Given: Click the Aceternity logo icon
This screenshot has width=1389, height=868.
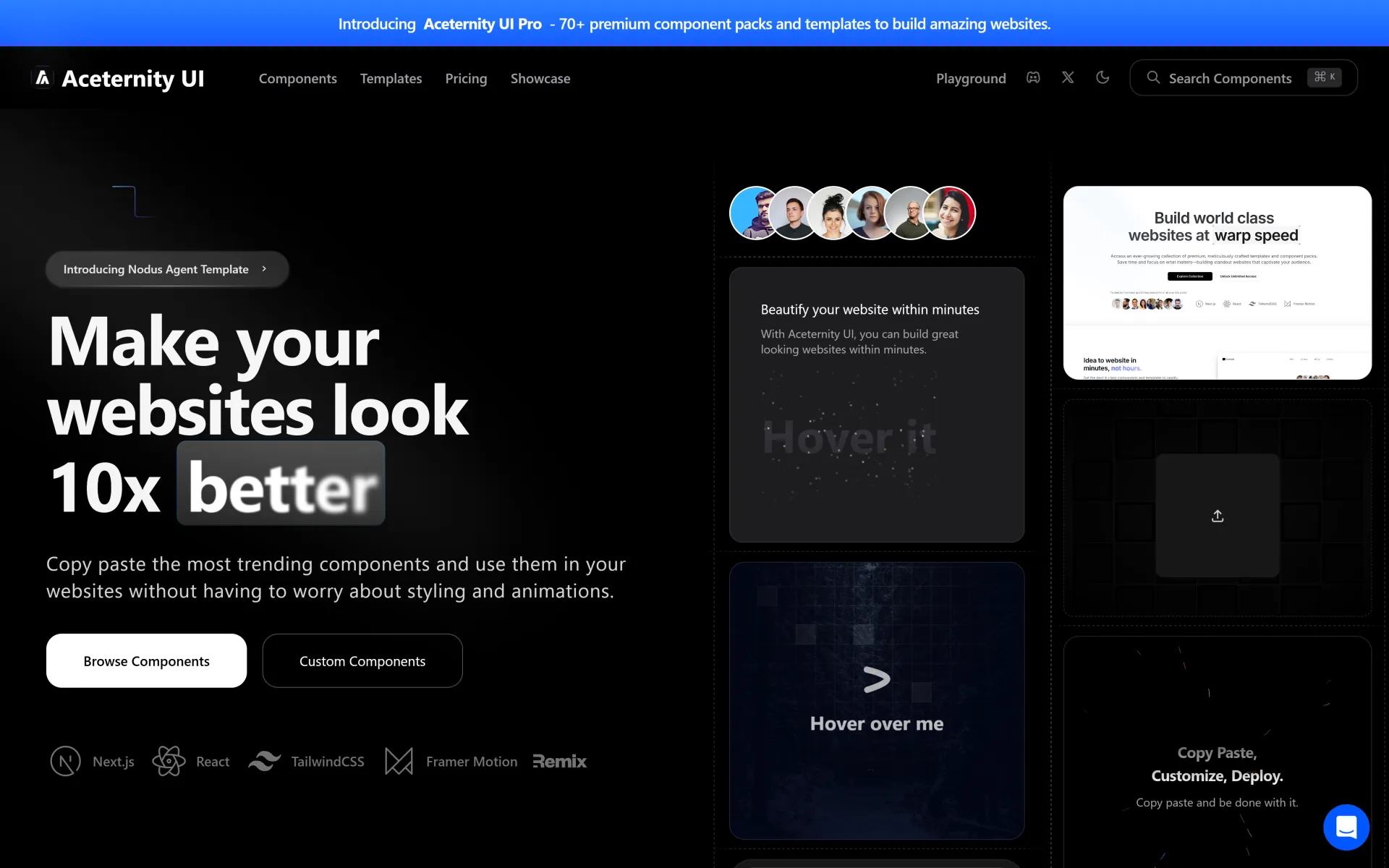Looking at the screenshot, I should click(43, 78).
